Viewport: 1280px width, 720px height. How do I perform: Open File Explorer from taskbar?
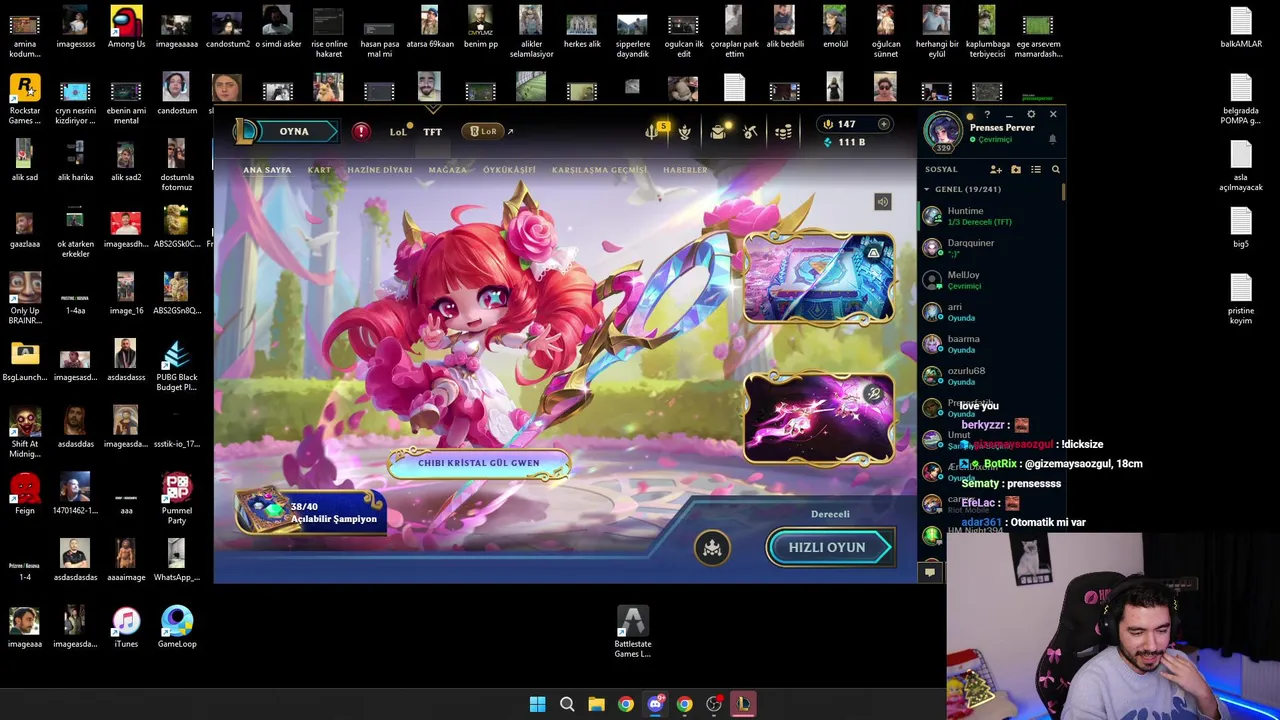tap(596, 704)
